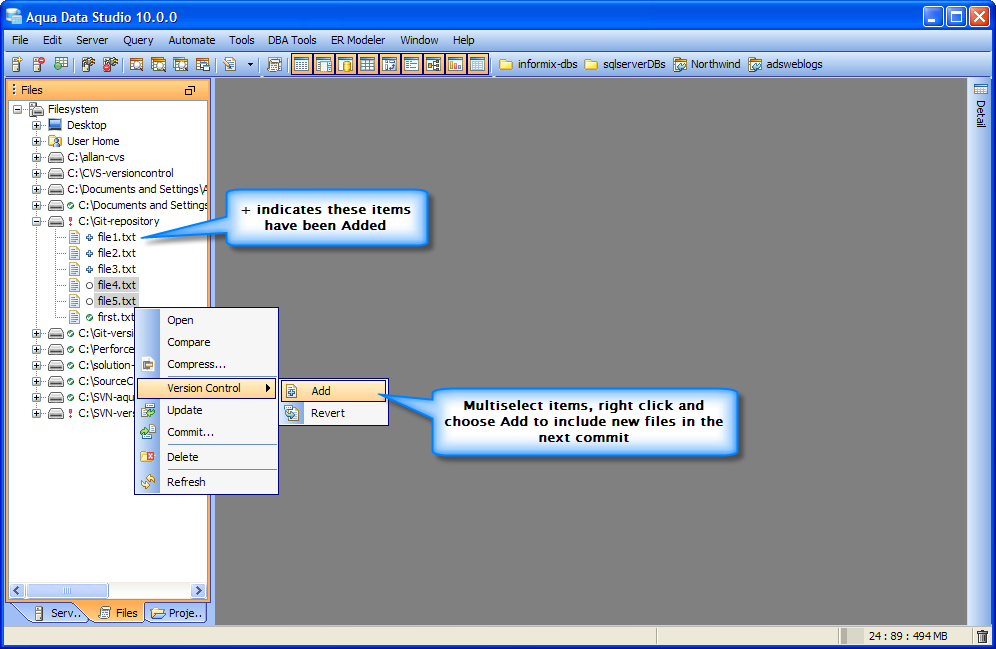996x649 pixels.
Task: Click the C:\Git-repository drive icon
Action: click(x=56, y=221)
